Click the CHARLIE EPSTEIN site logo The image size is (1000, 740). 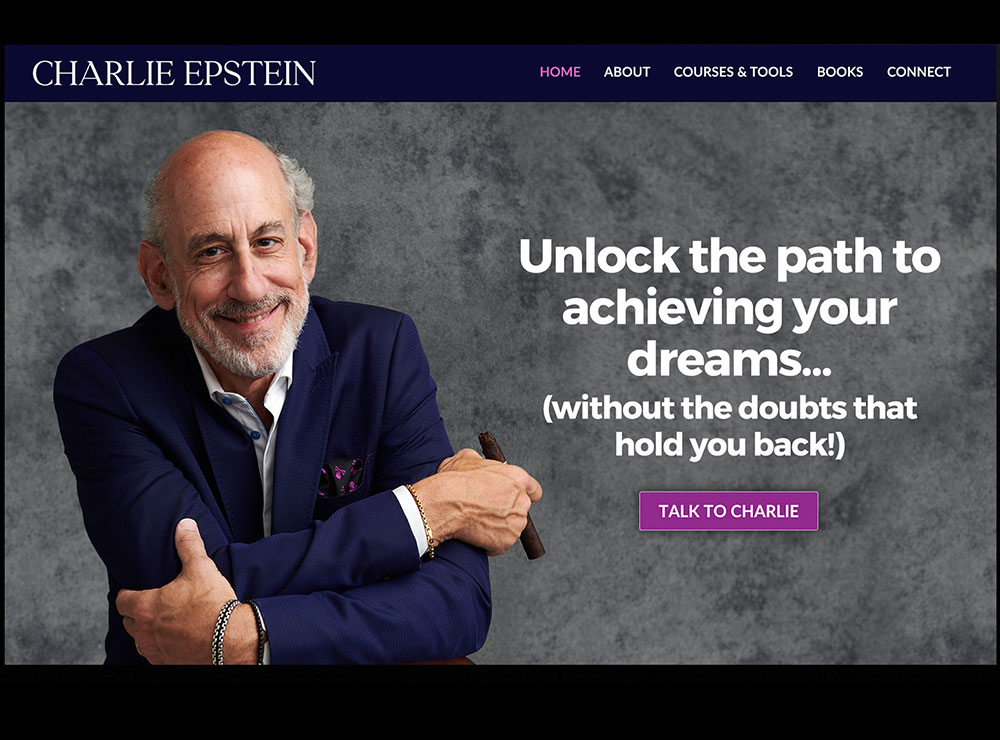click(x=174, y=73)
